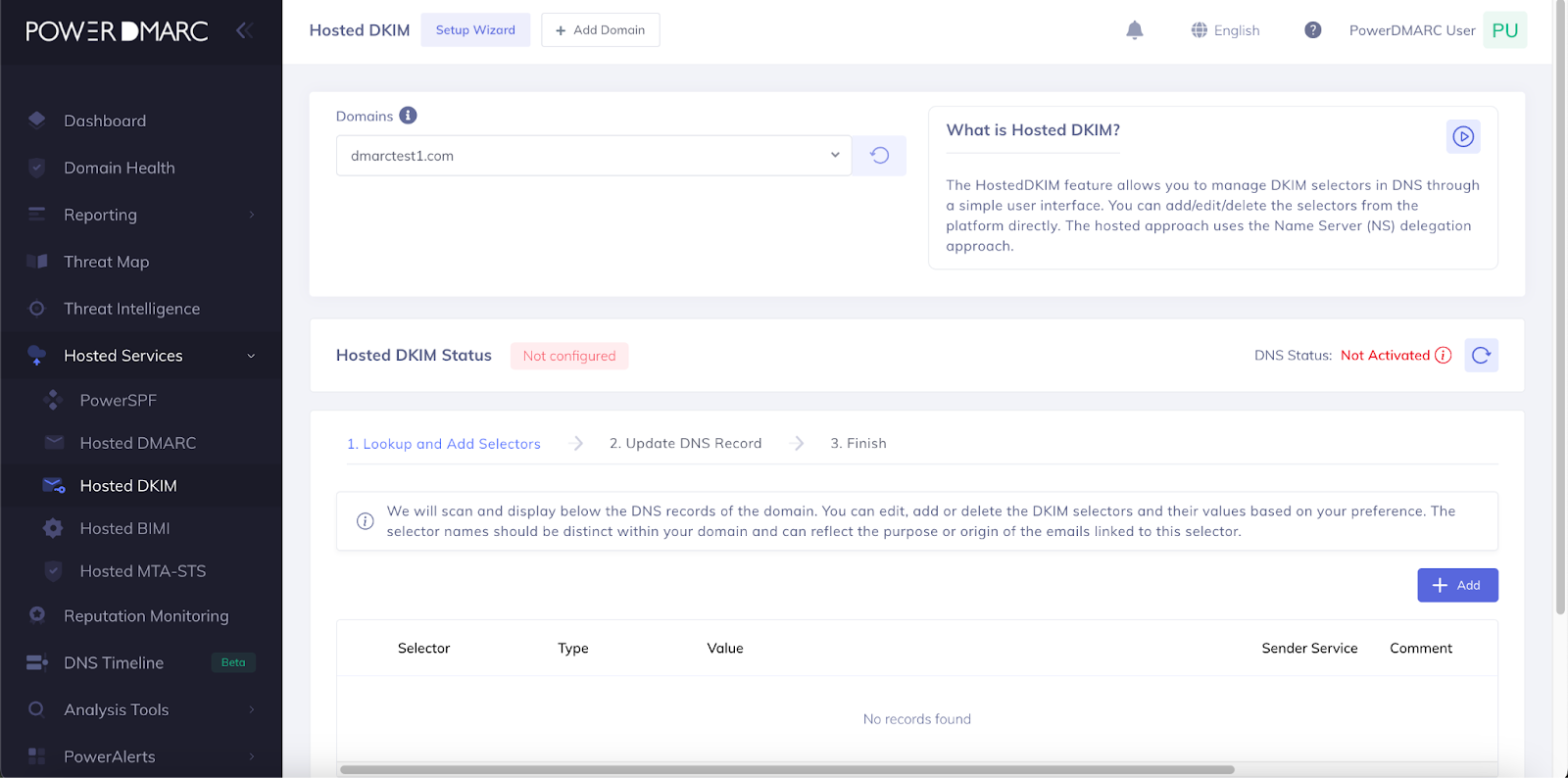Click the vertical page scrollbar
Image resolution: width=1568 pixels, height=778 pixels.
click(x=1560, y=307)
